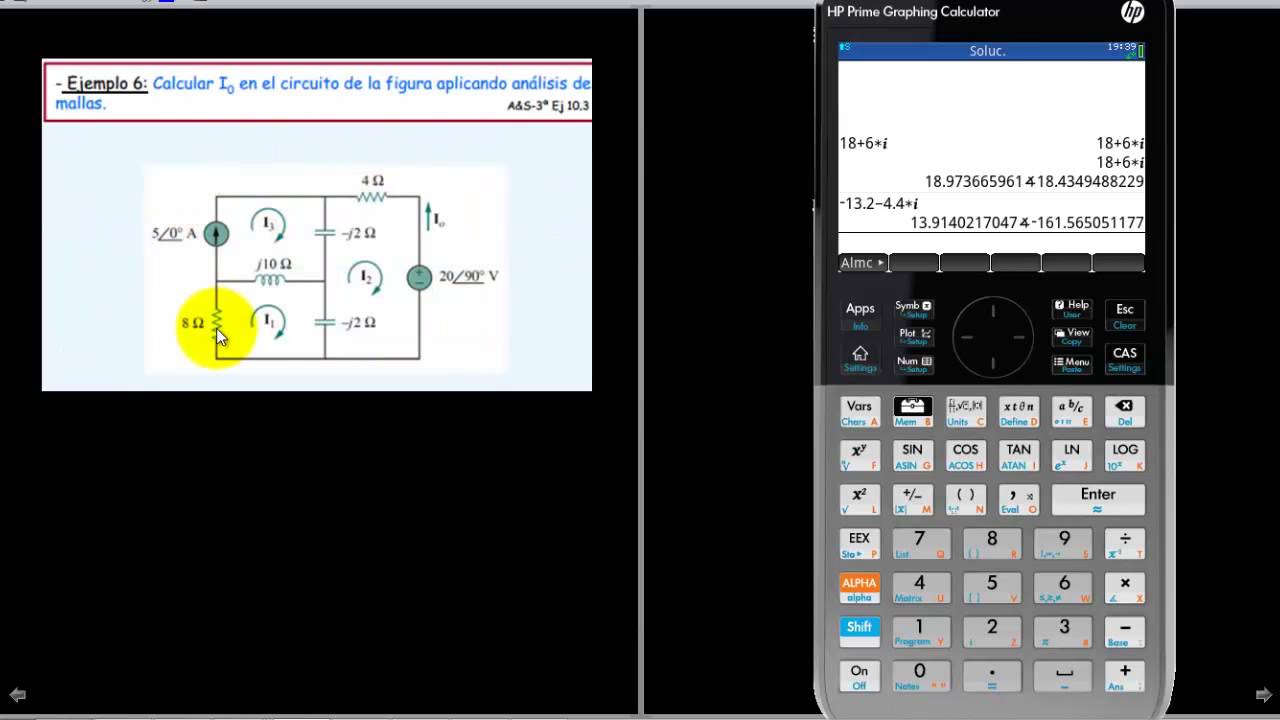Screen dimensions: 1280x720
Task: Click the circular direction pad
Action: pos(992,337)
